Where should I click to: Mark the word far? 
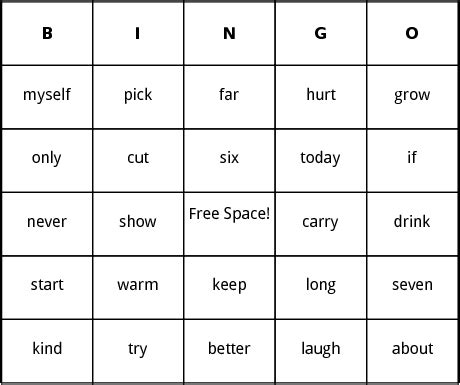coord(229,94)
